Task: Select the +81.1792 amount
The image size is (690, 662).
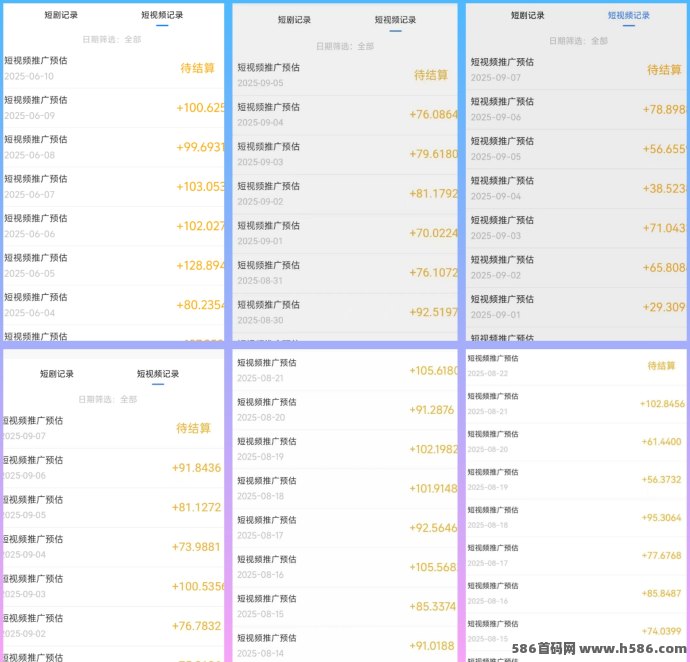Action: (x=433, y=194)
